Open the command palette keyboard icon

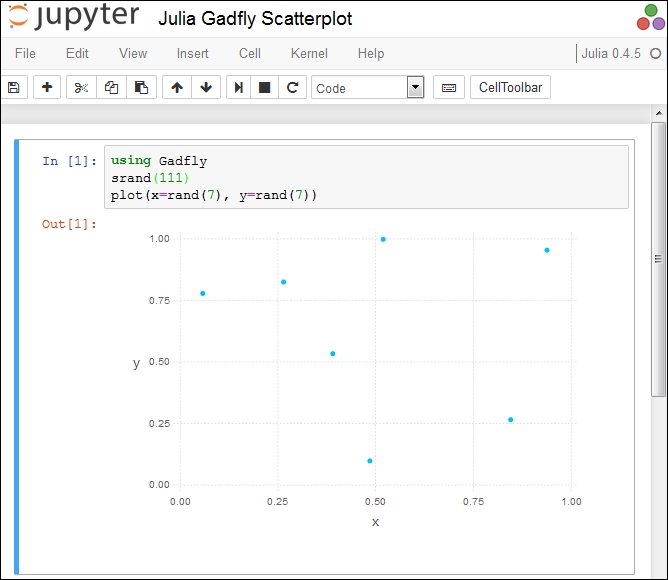pos(449,87)
